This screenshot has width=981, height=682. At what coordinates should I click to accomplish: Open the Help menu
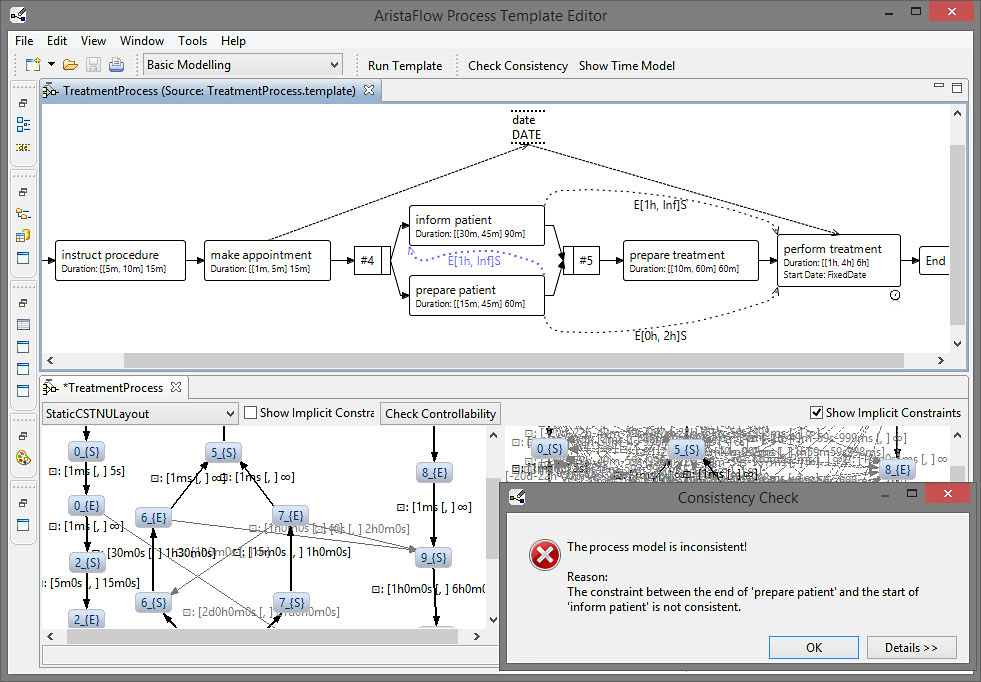233,41
